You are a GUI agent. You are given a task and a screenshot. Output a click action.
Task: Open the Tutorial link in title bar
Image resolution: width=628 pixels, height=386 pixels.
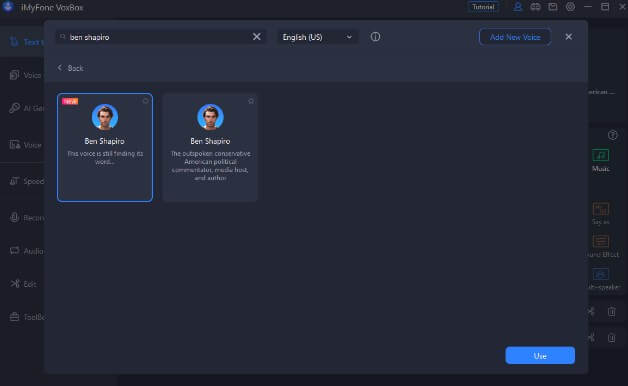483,7
